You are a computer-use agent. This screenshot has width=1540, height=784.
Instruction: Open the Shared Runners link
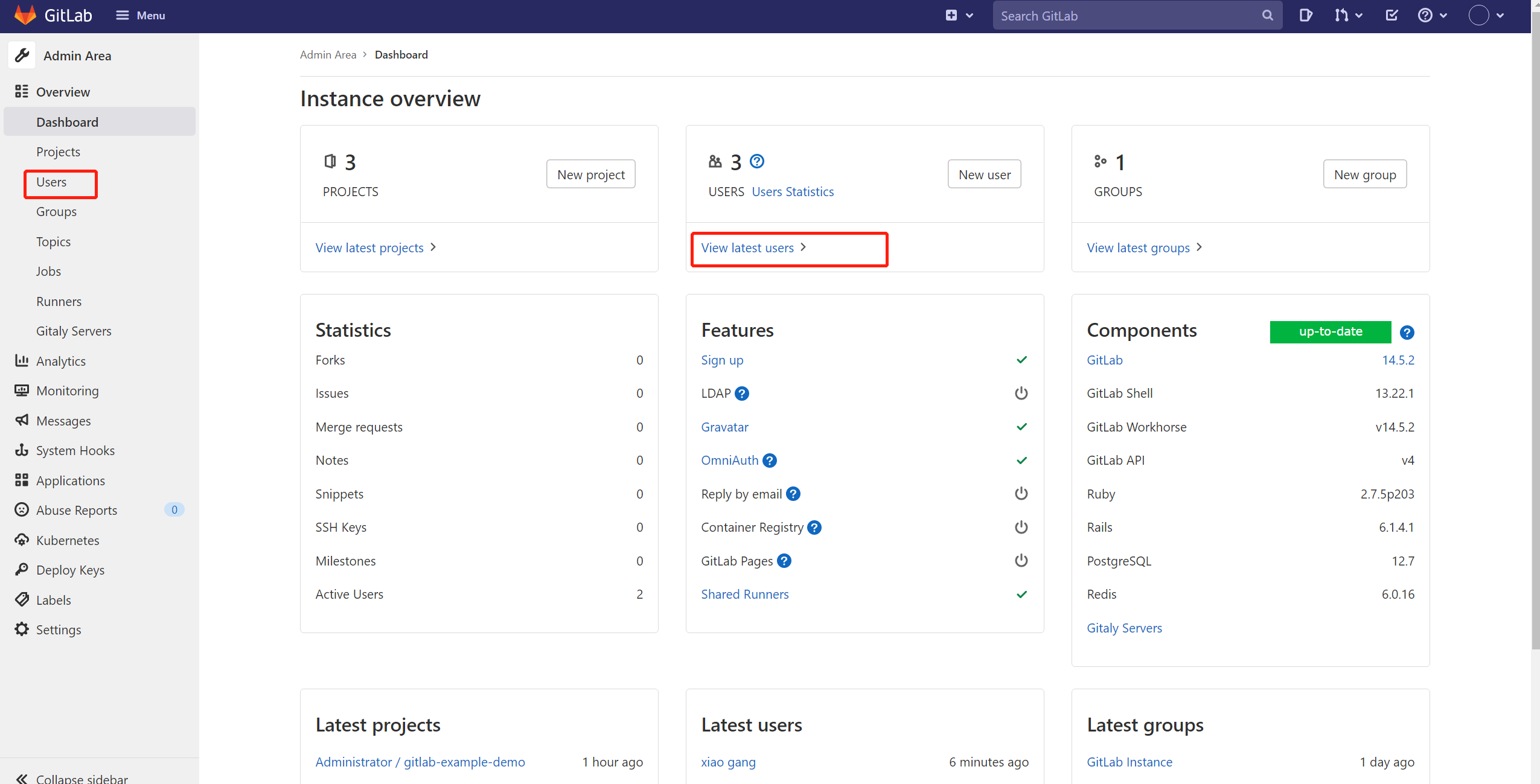[744, 594]
